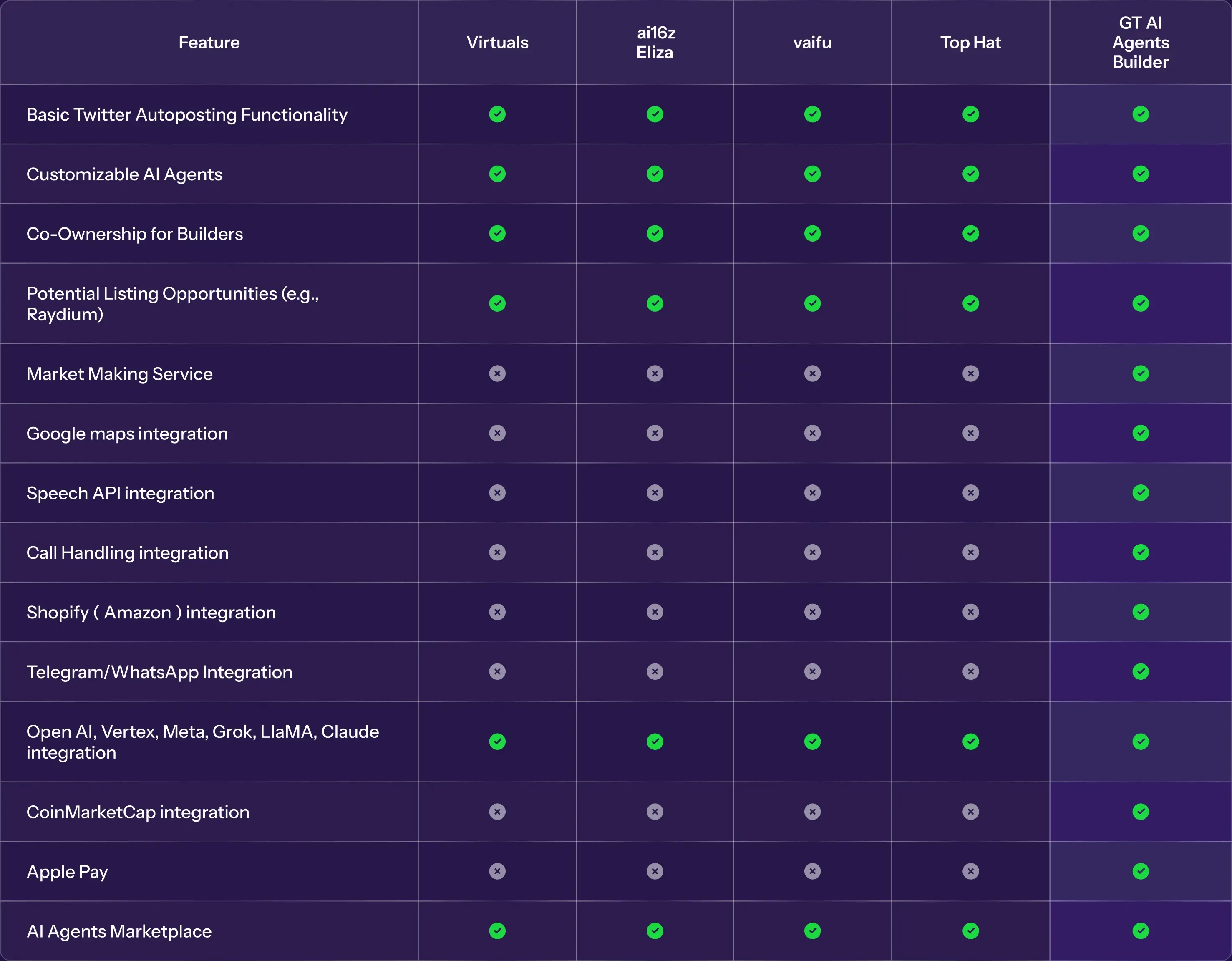Click 'Market Making Service' row label
Screen dimensions: 1232x961
pos(119,374)
